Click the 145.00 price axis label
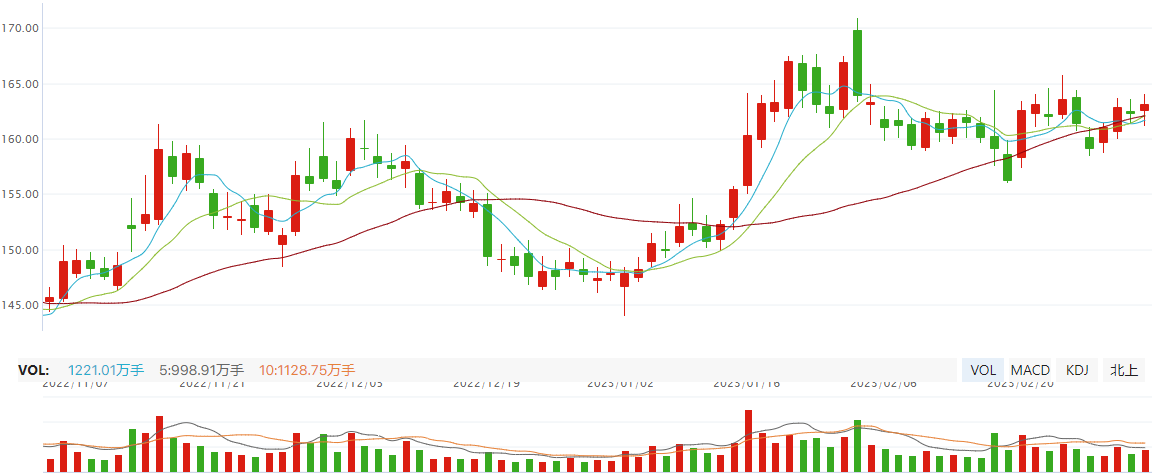Screen dimensions: 1158x476 (x=20, y=305)
